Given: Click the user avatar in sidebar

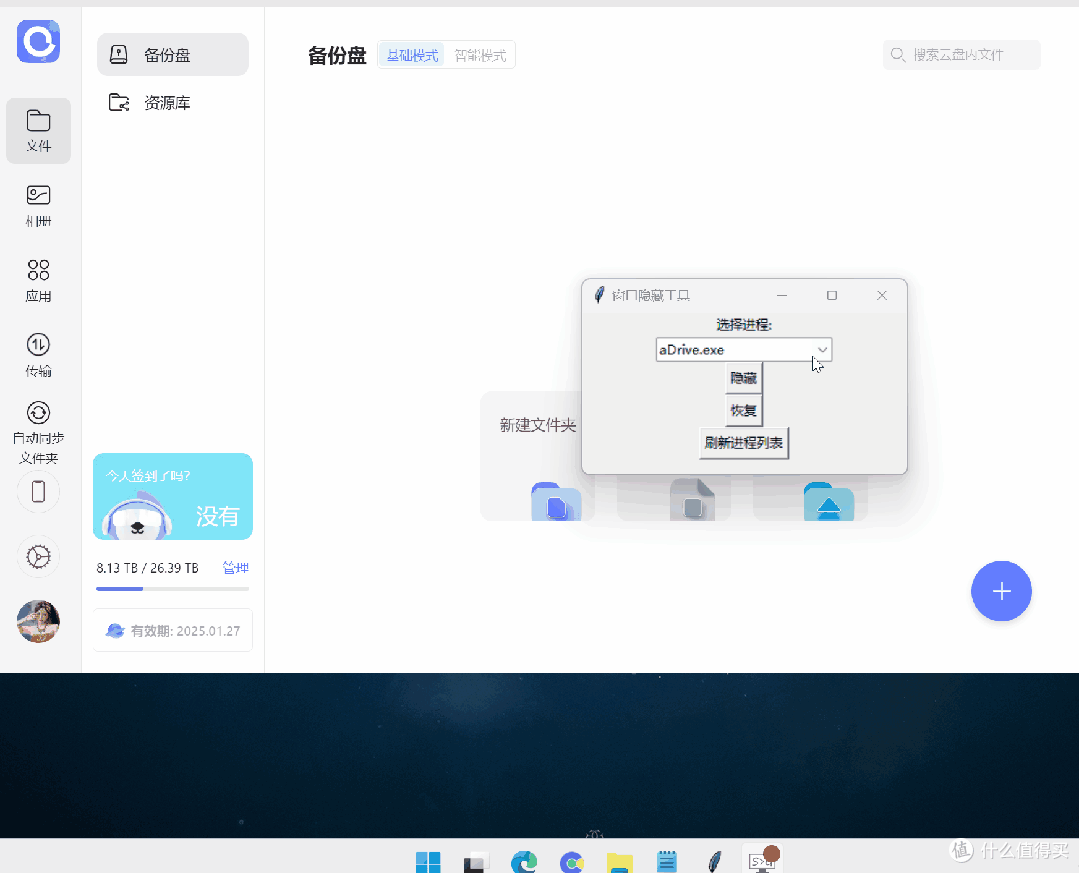Looking at the screenshot, I should pyautogui.click(x=39, y=621).
